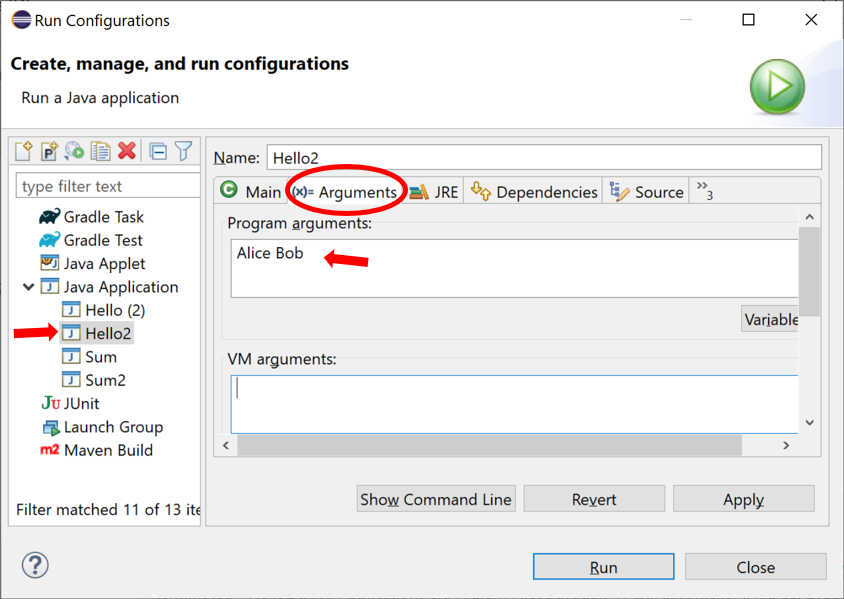Click the Run button

tap(603, 567)
